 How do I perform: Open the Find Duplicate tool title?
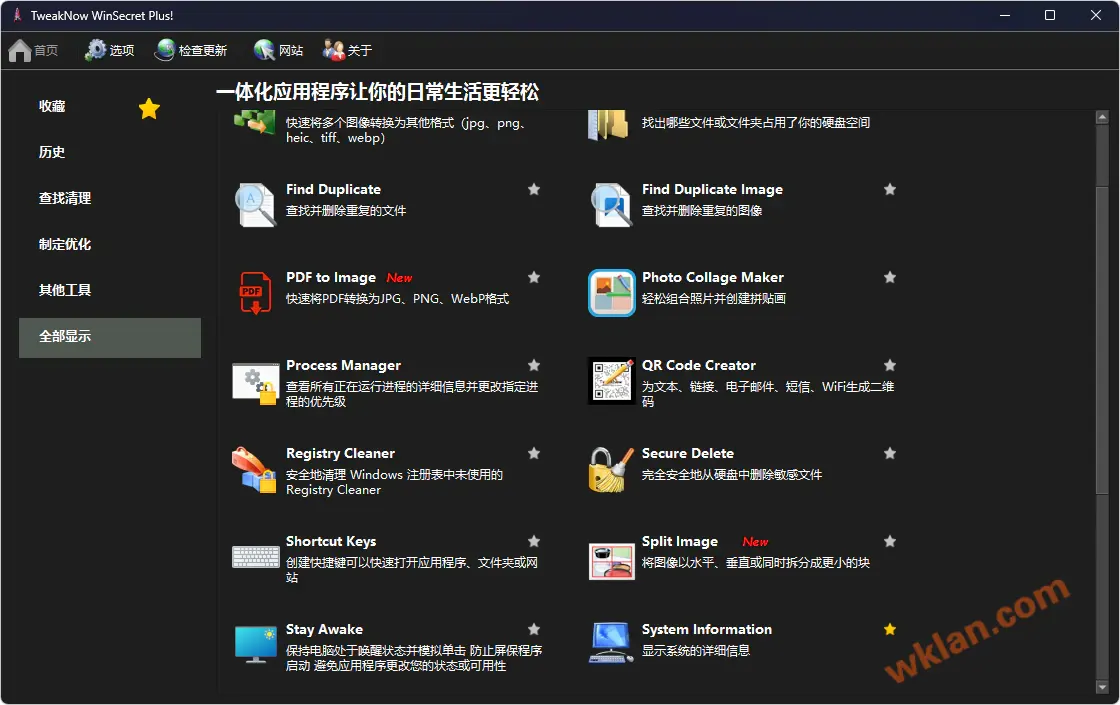coord(334,189)
